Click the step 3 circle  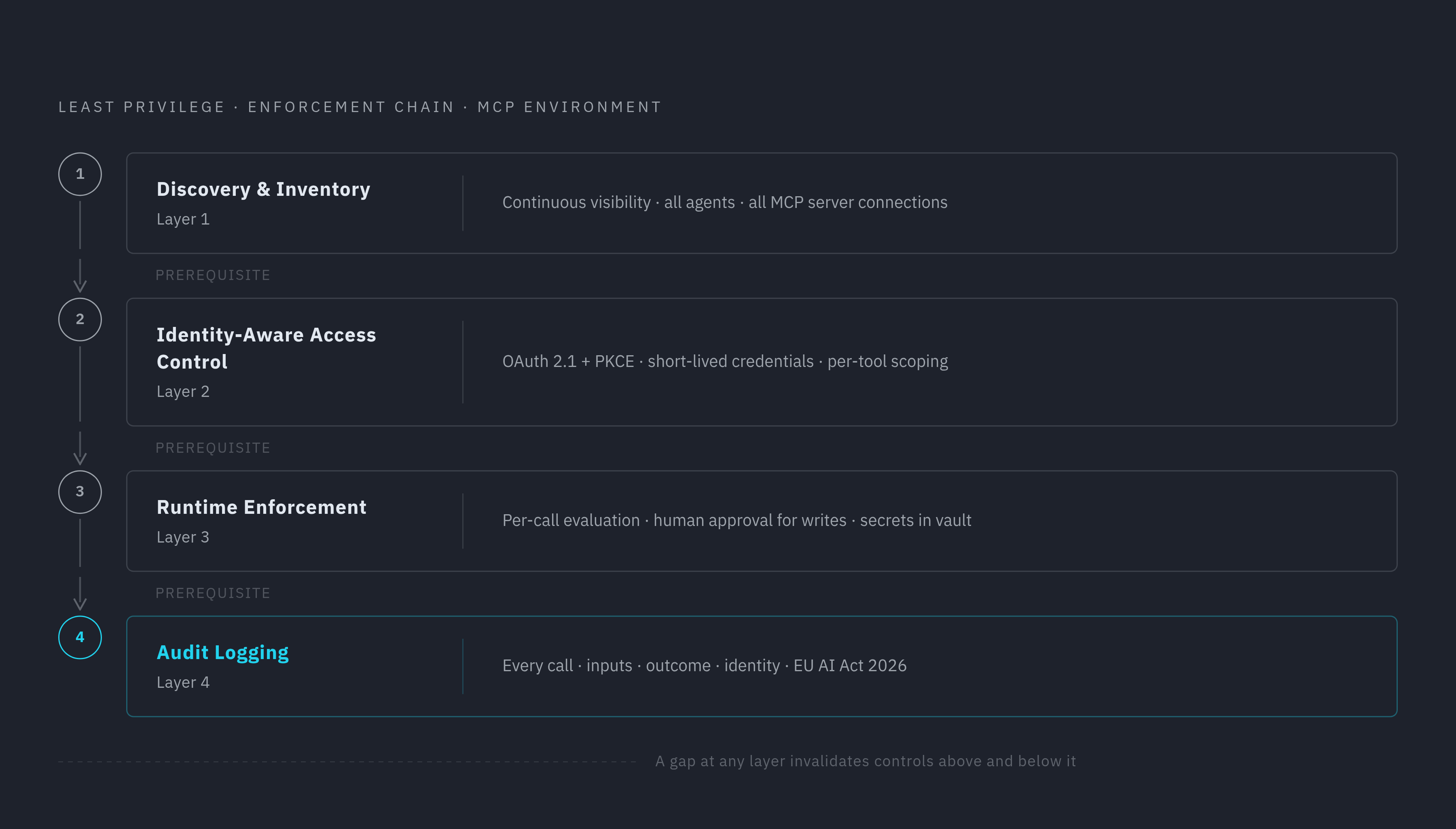click(x=80, y=492)
